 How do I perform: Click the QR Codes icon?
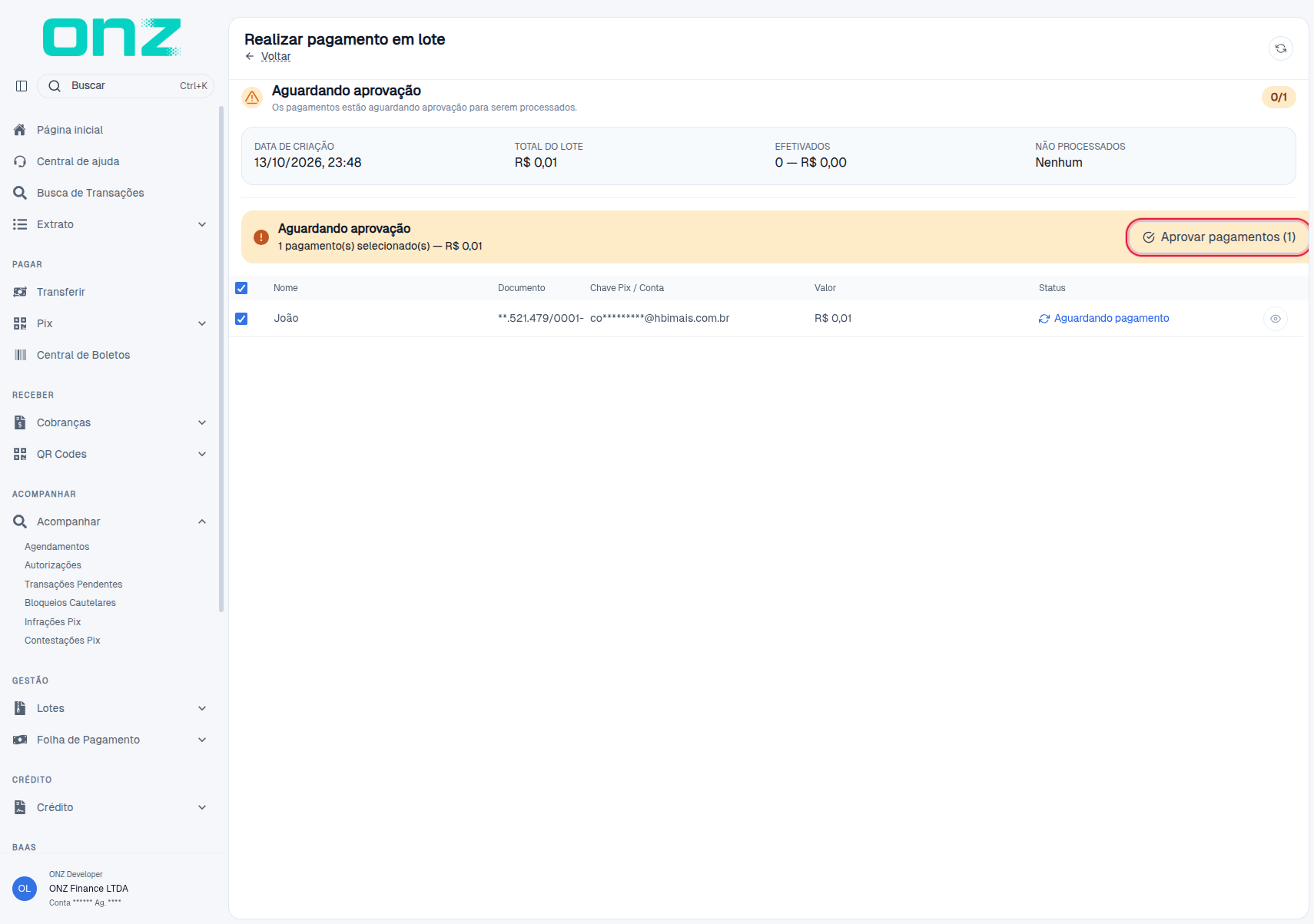[20, 454]
